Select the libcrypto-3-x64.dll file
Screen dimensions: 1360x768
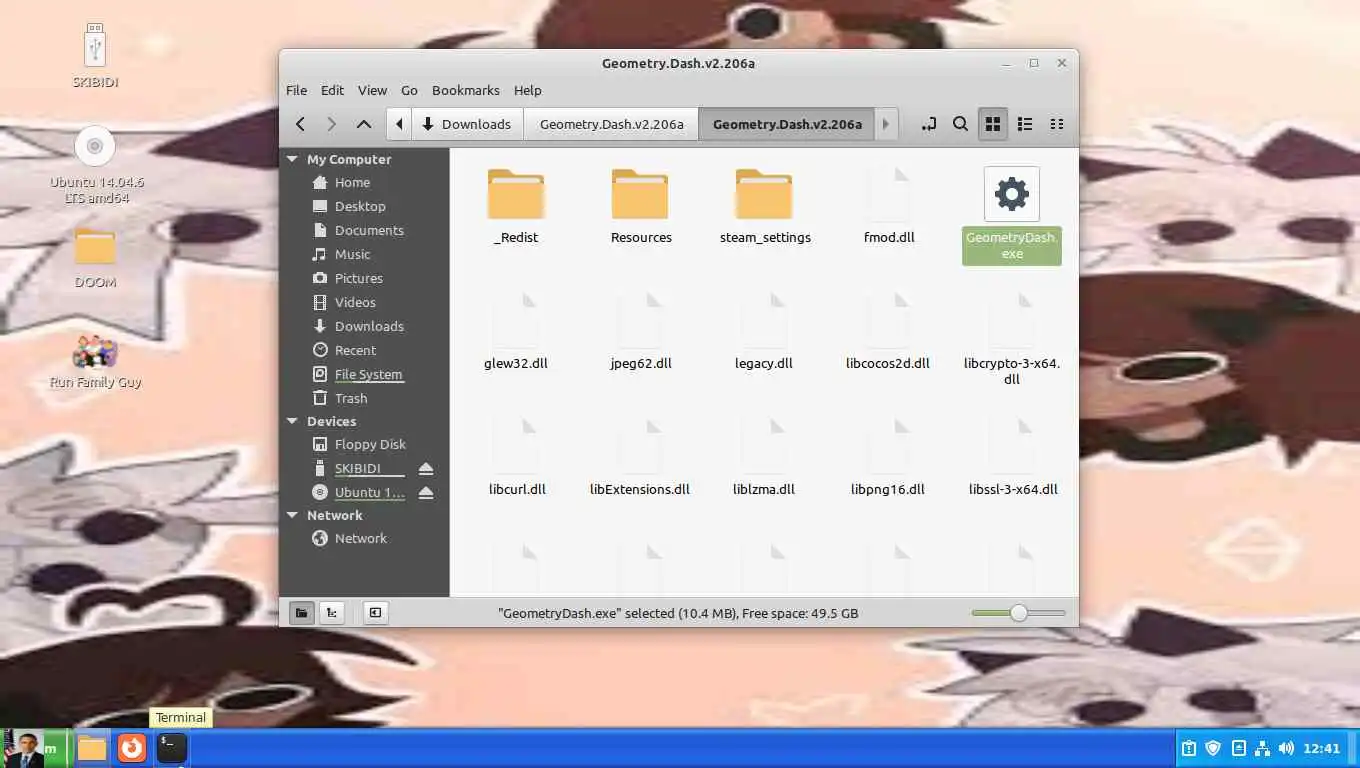1012,340
